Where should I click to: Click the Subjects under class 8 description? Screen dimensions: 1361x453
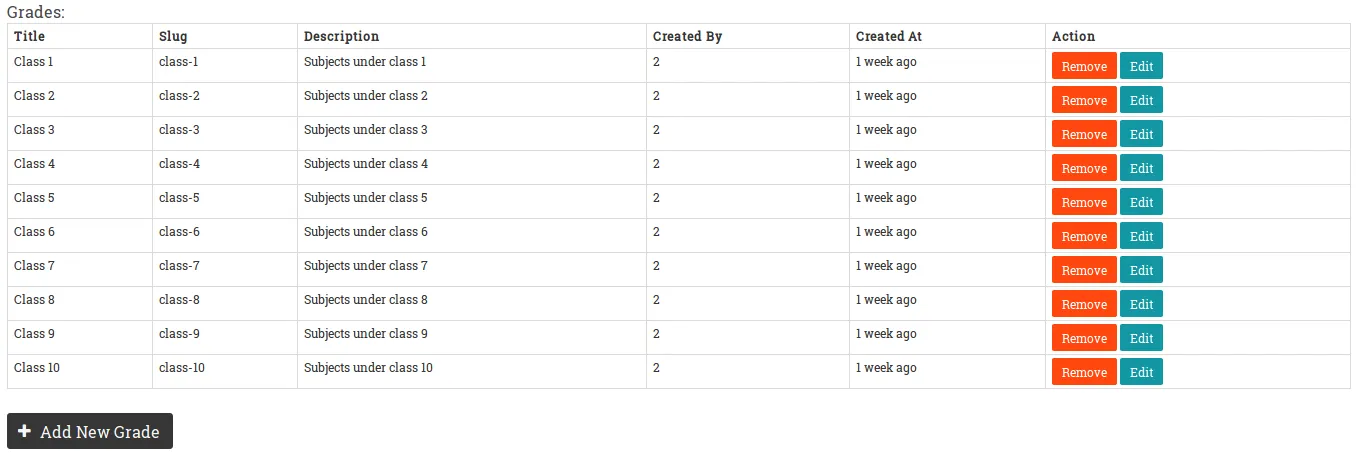point(366,300)
